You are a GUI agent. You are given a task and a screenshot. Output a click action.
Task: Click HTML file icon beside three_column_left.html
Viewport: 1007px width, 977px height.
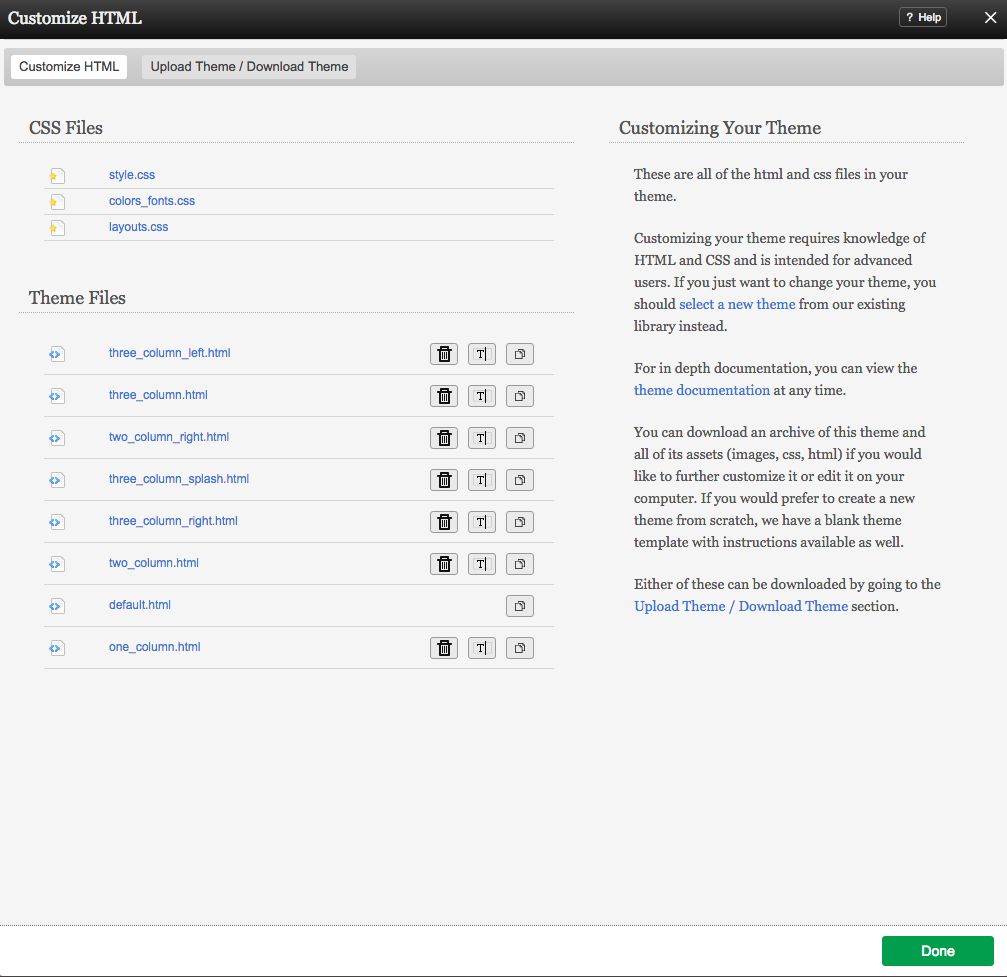coord(57,354)
